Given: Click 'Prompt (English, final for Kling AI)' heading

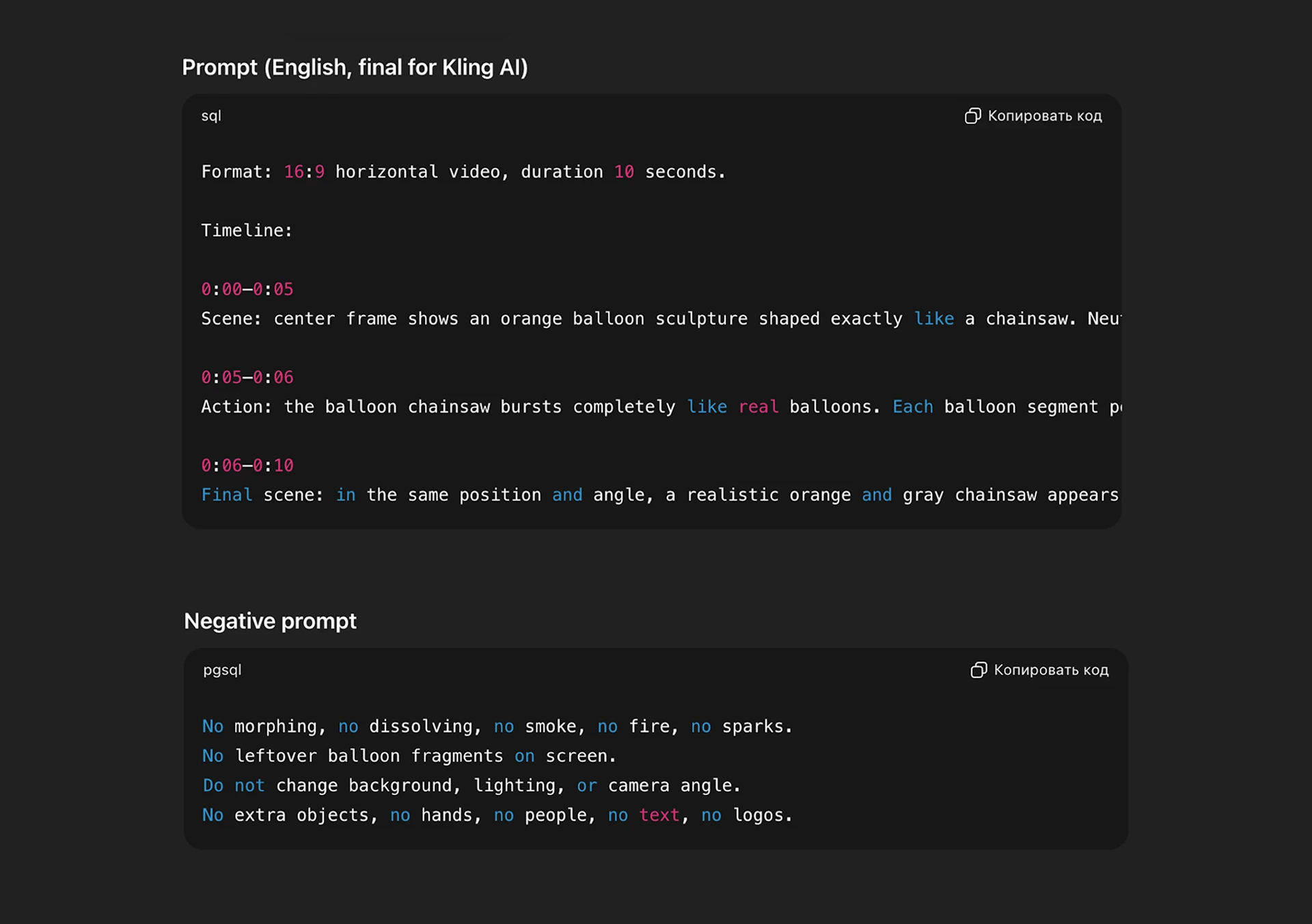Looking at the screenshot, I should (x=355, y=68).
